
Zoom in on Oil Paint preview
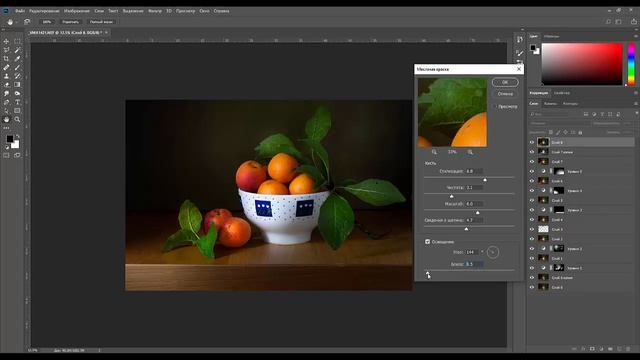[470, 152]
